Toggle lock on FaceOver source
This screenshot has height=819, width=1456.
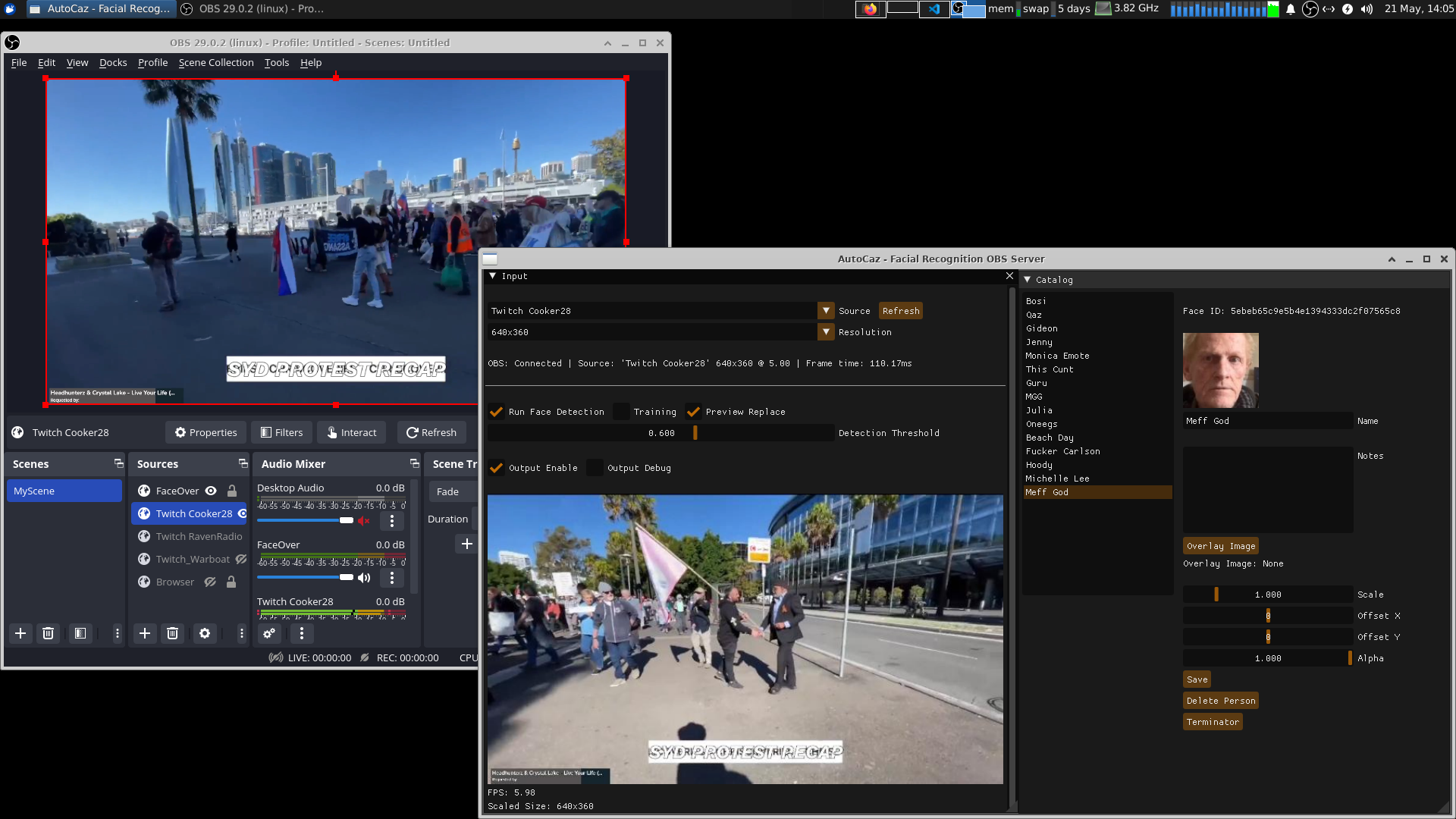(x=232, y=491)
